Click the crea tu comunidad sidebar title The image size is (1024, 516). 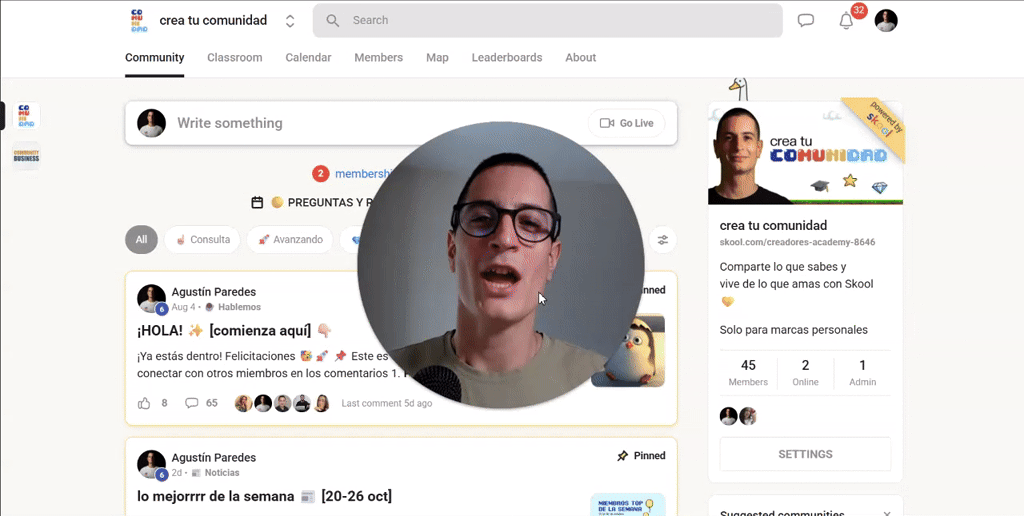coord(773,225)
